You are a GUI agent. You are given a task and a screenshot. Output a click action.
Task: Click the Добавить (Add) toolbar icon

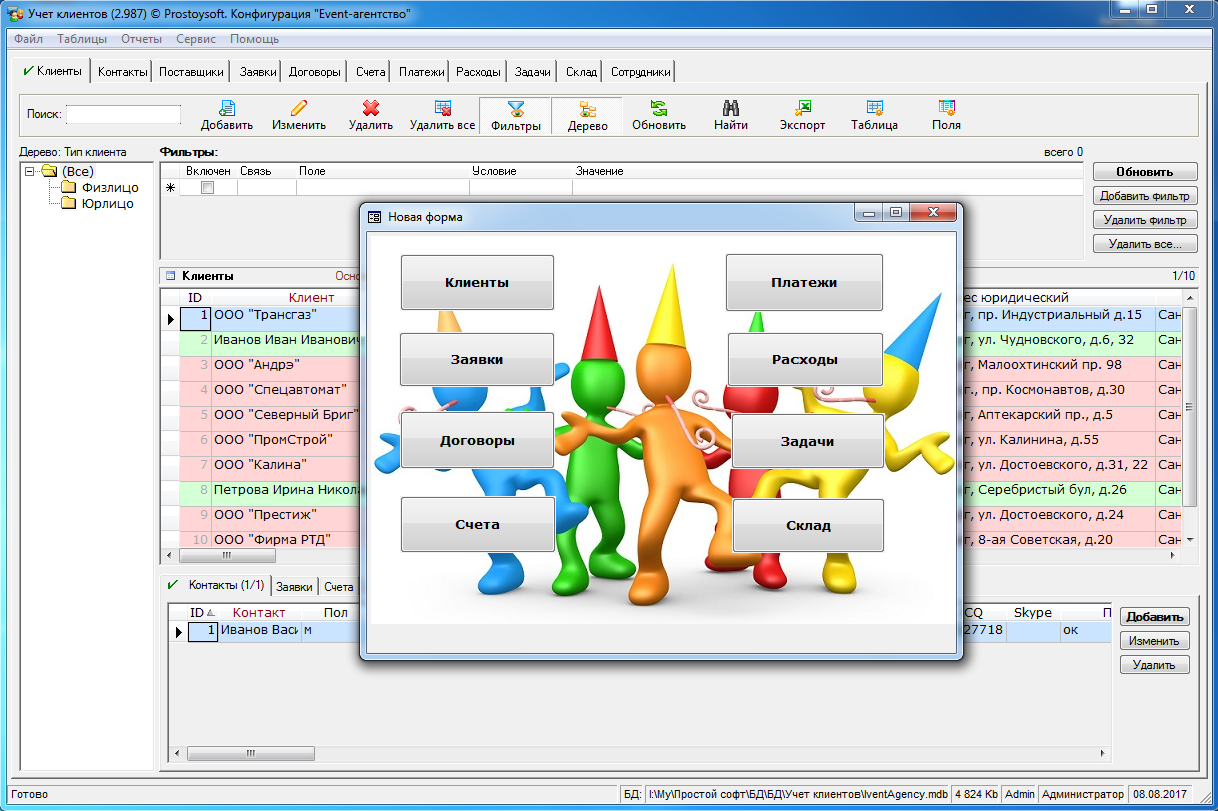227,109
